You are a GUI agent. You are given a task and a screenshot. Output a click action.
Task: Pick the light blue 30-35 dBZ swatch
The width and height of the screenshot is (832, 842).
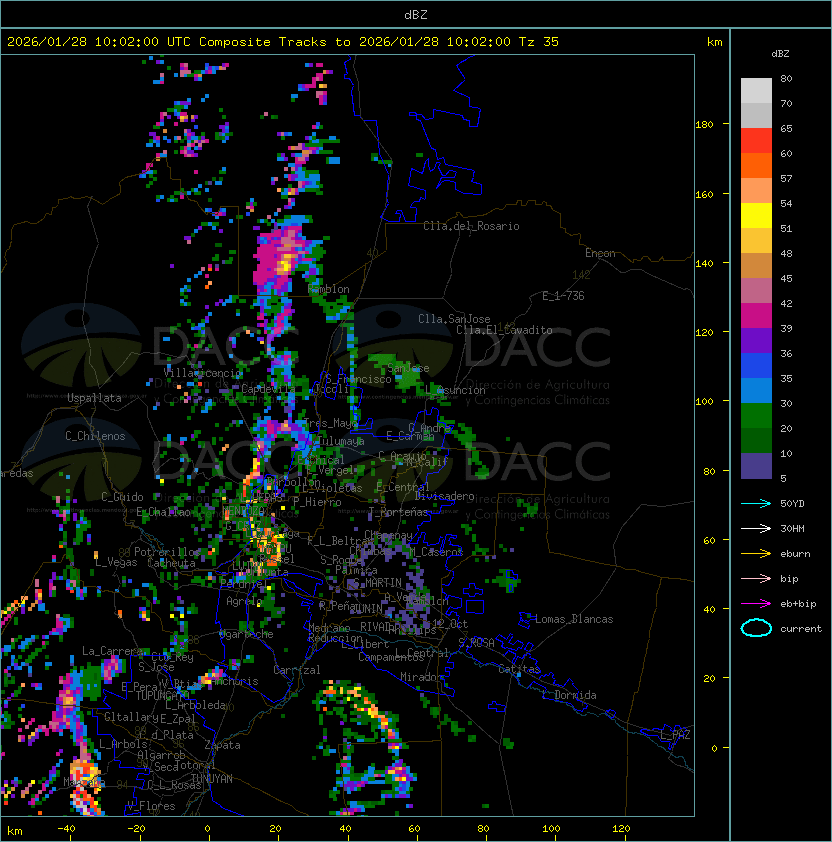tap(756, 391)
